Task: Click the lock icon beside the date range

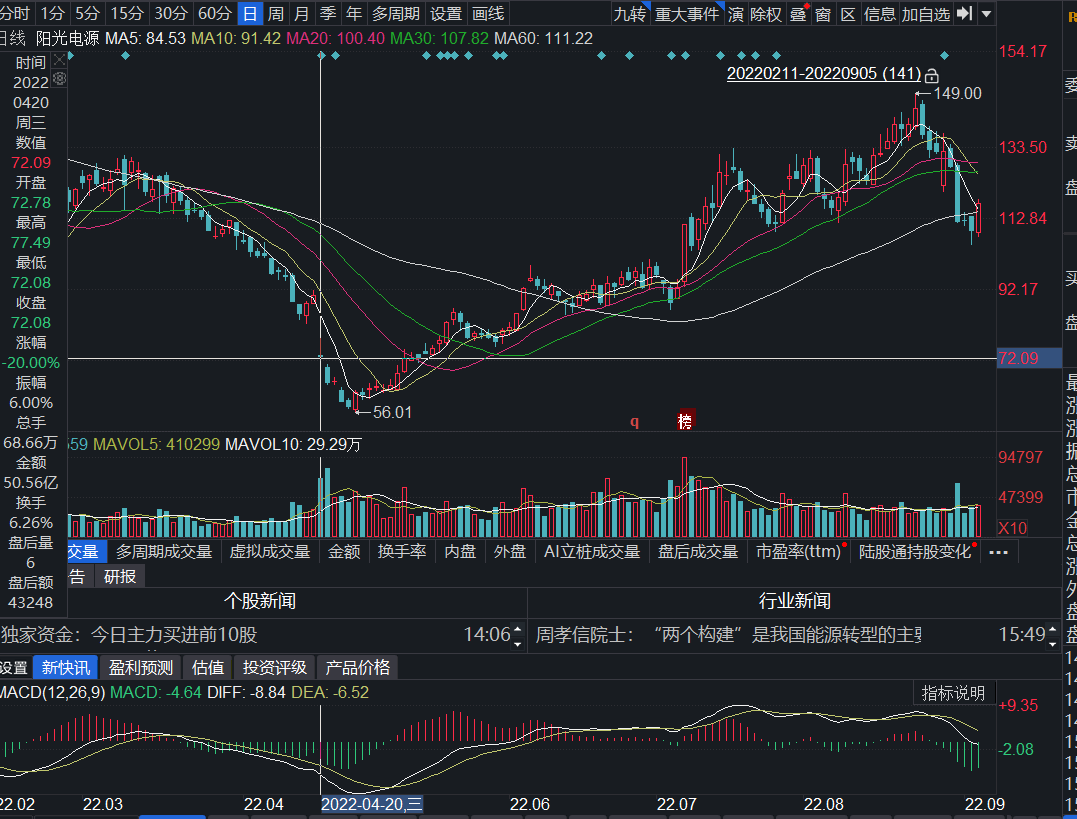Action: coord(931,75)
